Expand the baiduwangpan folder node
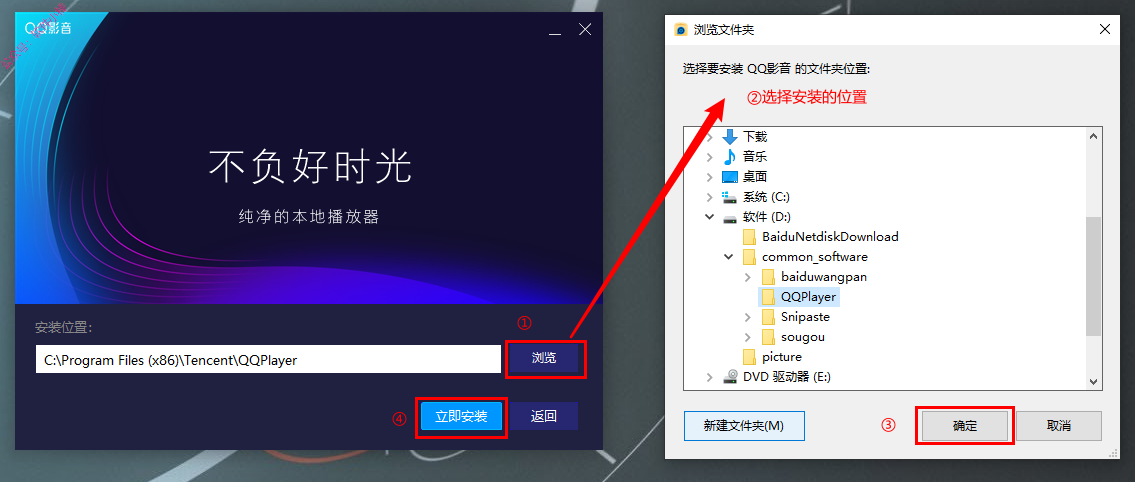Viewport: 1135px width, 482px height. 748,276
